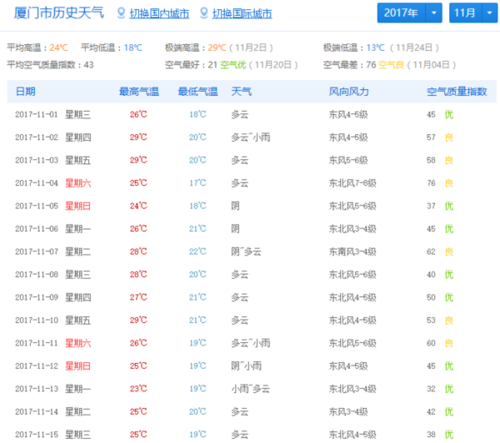Click the high temperature 23℃ for 2017-11-13

click(138, 389)
